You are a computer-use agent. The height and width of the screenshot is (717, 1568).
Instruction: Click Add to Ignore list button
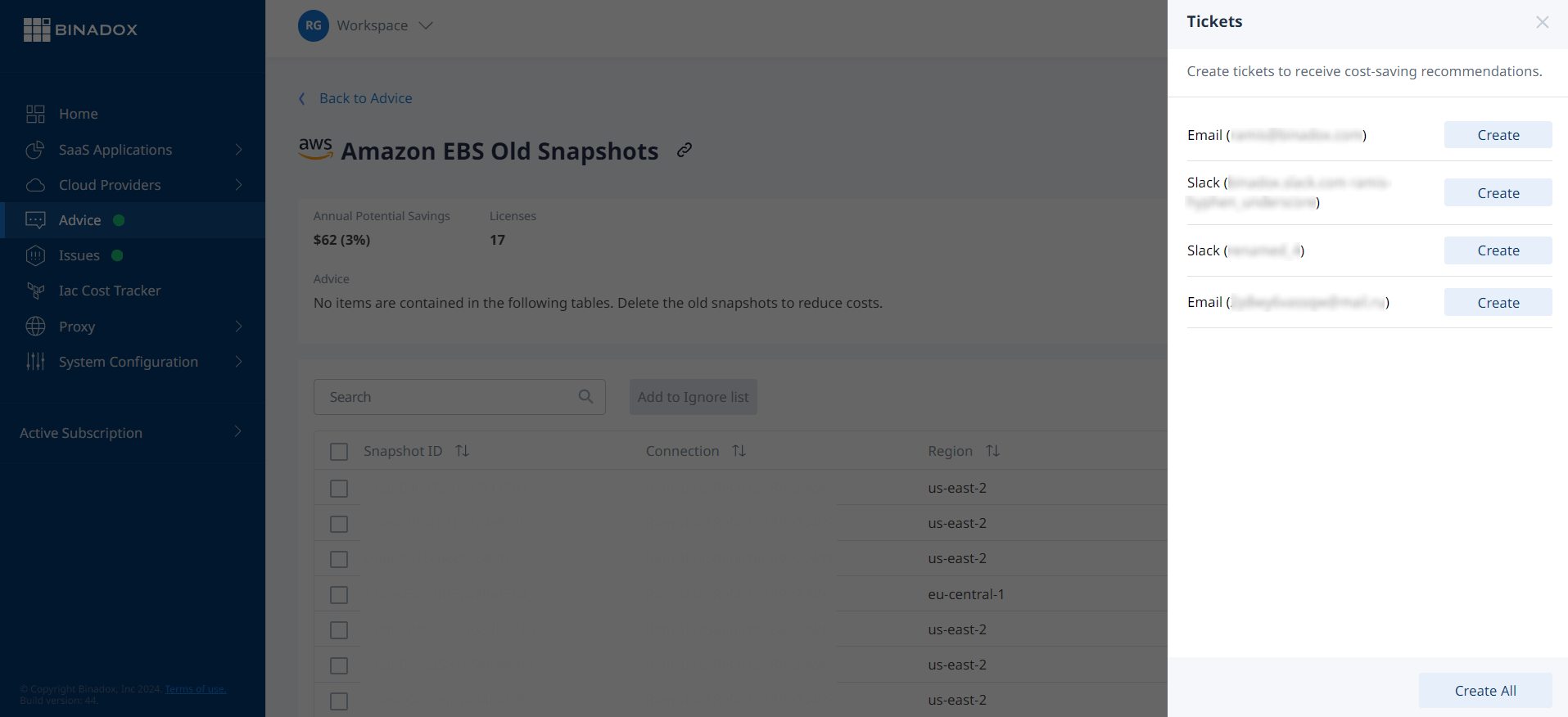click(693, 397)
